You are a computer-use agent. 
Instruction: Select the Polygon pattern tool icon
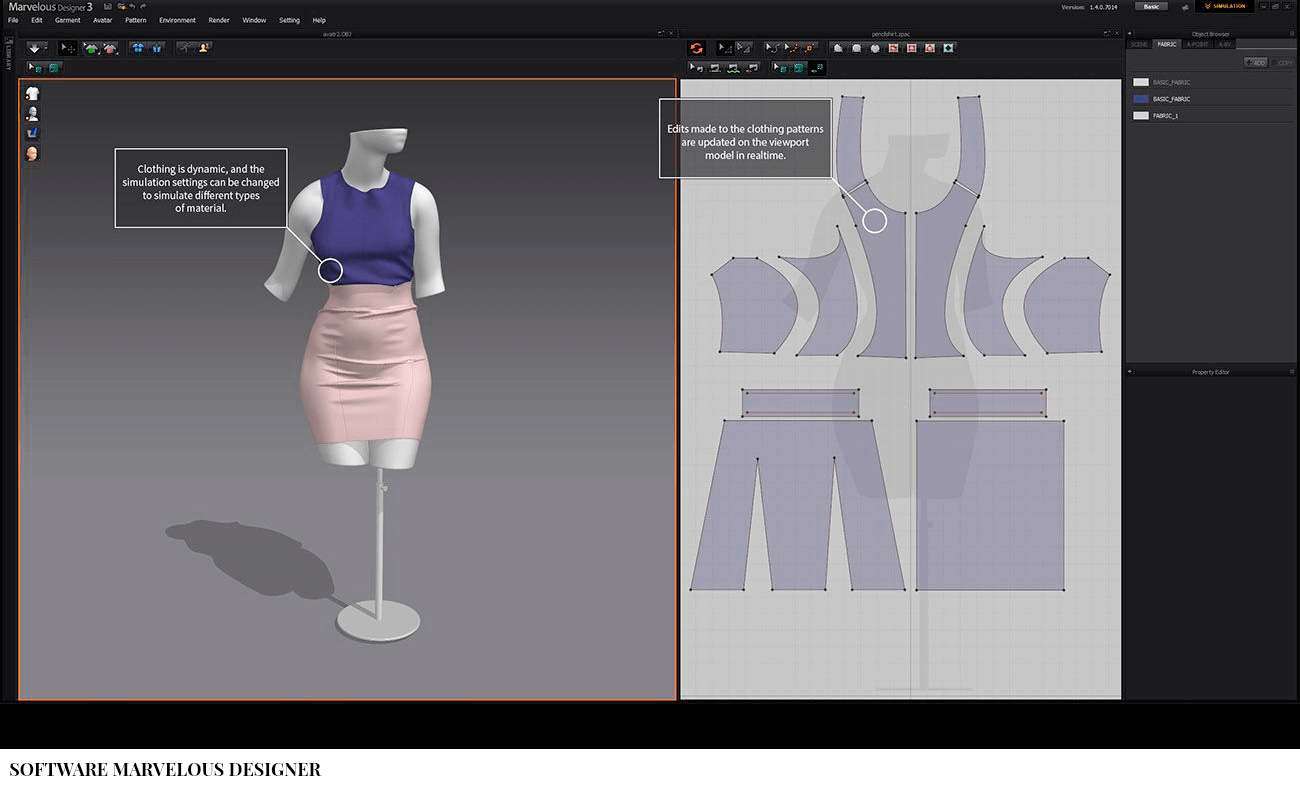tap(838, 48)
